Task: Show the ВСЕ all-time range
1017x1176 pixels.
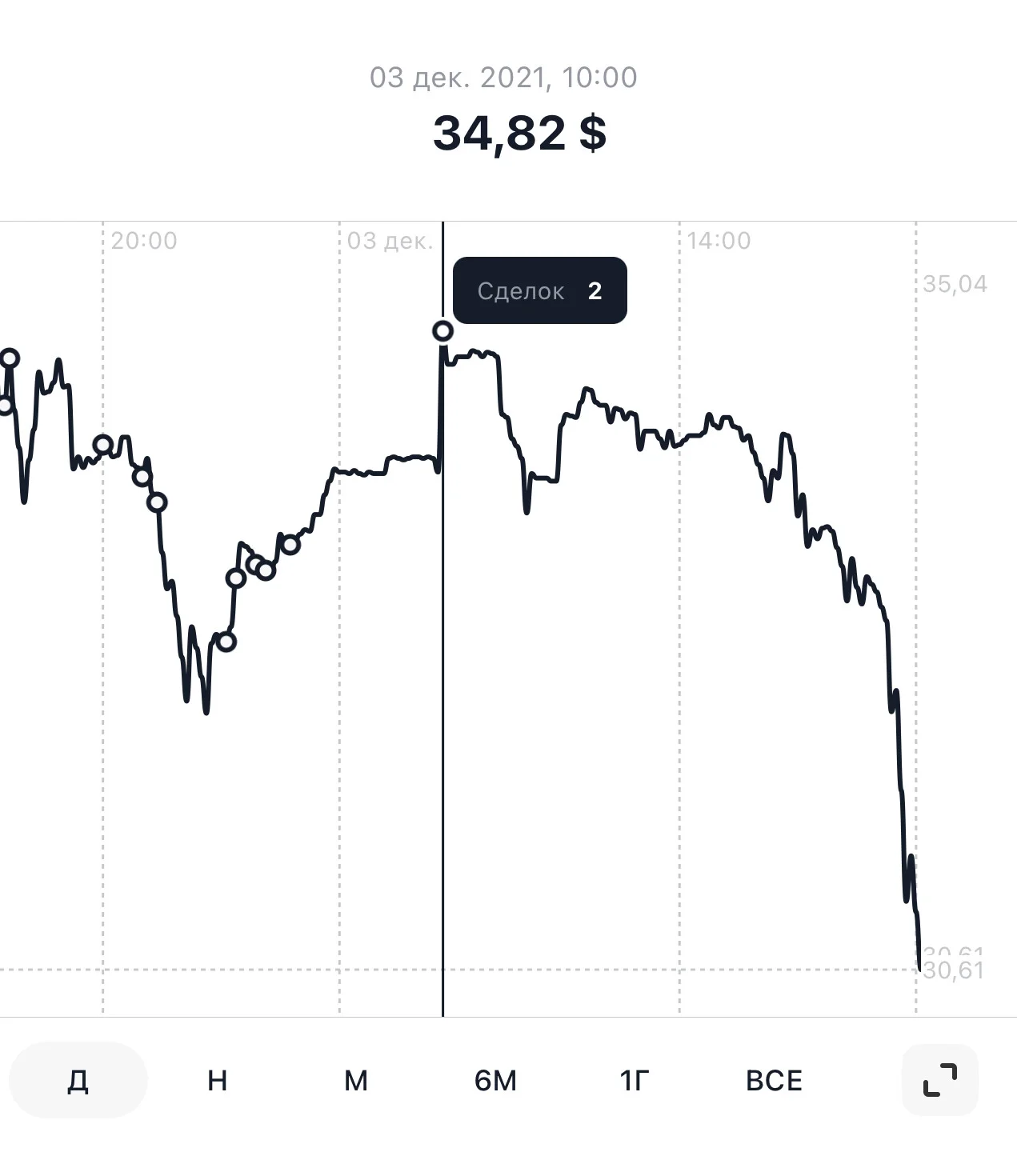Action: [774, 1081]
